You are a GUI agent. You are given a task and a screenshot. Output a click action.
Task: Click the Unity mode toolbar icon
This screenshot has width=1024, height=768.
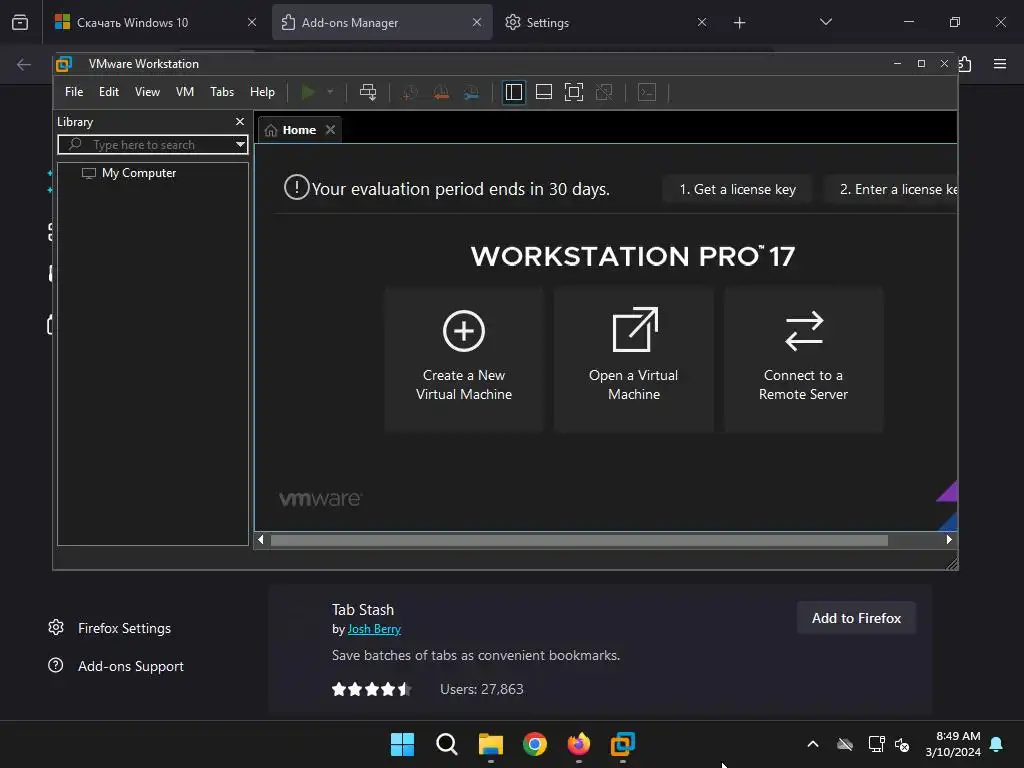pos(604,92)
